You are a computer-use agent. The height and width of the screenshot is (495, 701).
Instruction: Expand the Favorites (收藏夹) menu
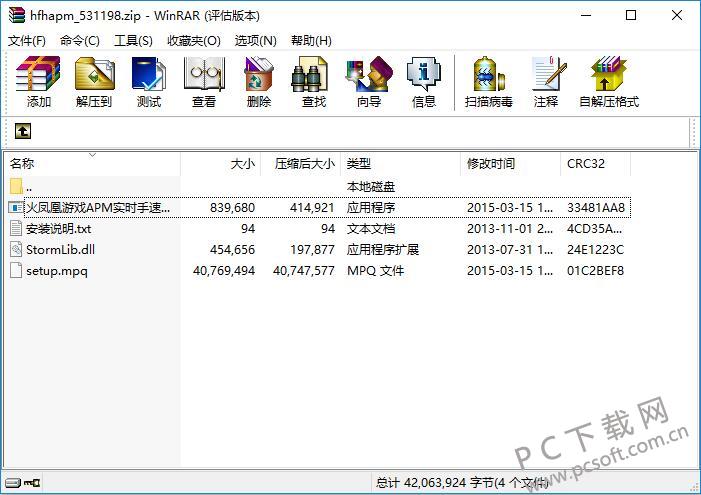[x=193, y=40]
